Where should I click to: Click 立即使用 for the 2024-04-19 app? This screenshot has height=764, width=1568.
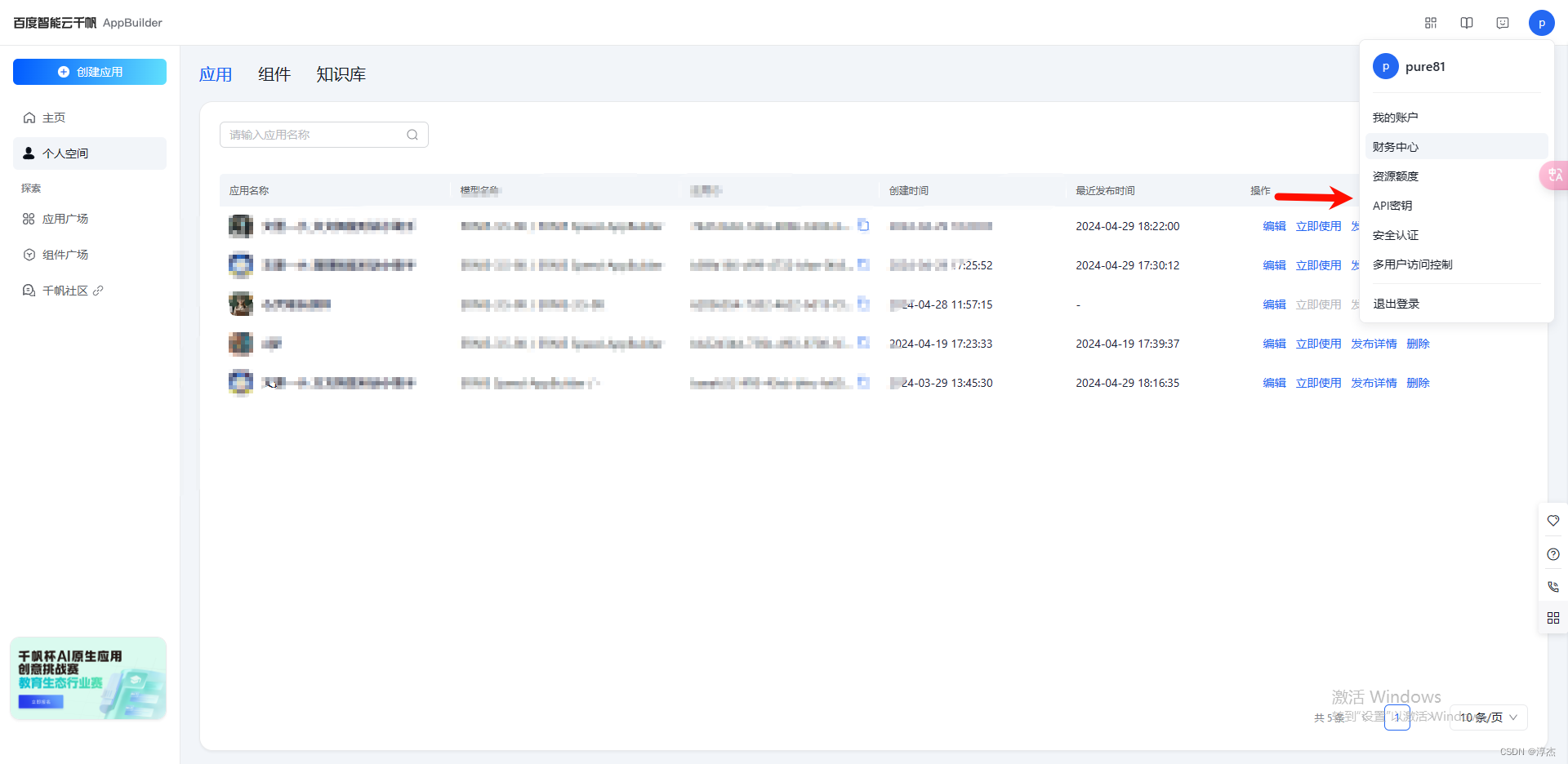pyautogui.click(x=1318, y=344)
